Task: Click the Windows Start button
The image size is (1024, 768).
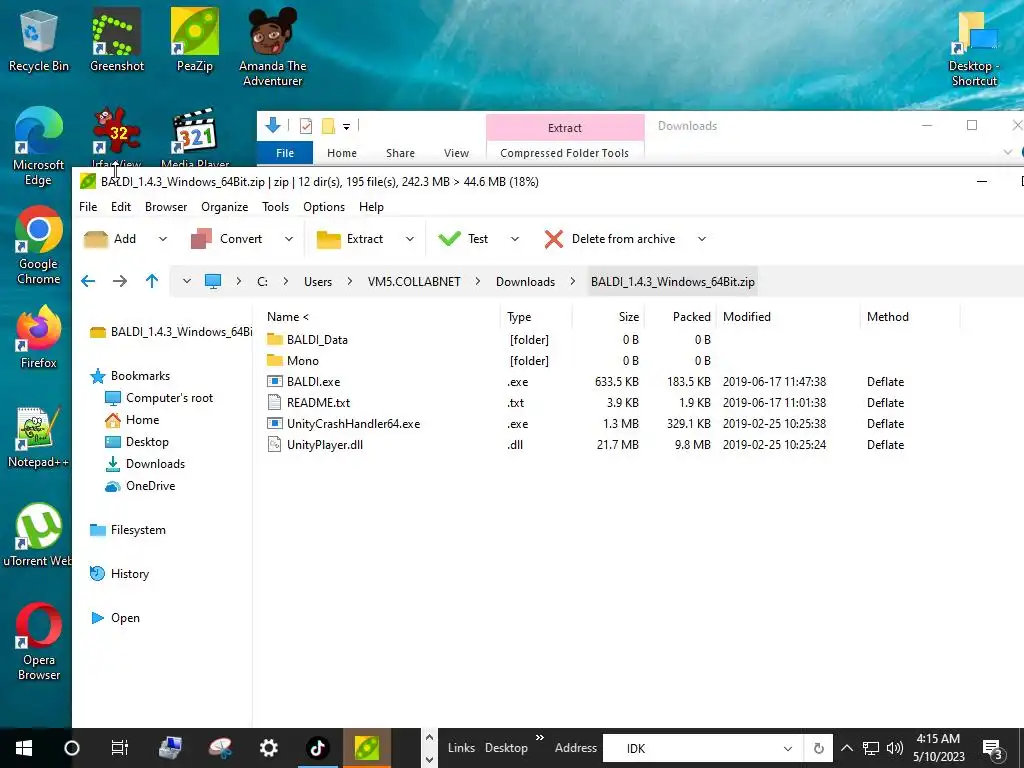Action: pos(24,748)
